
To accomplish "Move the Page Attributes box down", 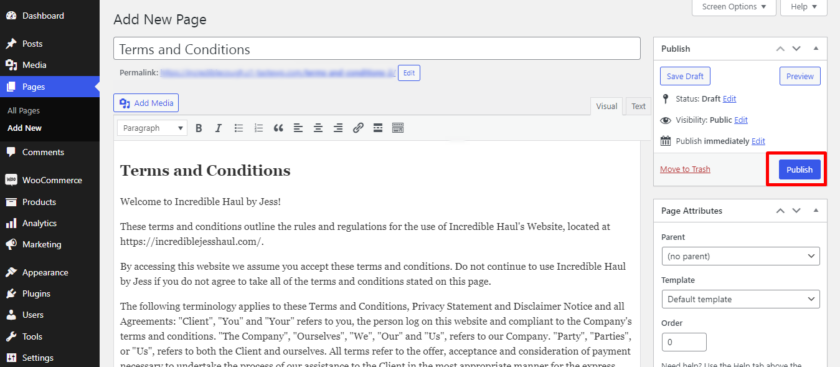I will click(797, 211).
